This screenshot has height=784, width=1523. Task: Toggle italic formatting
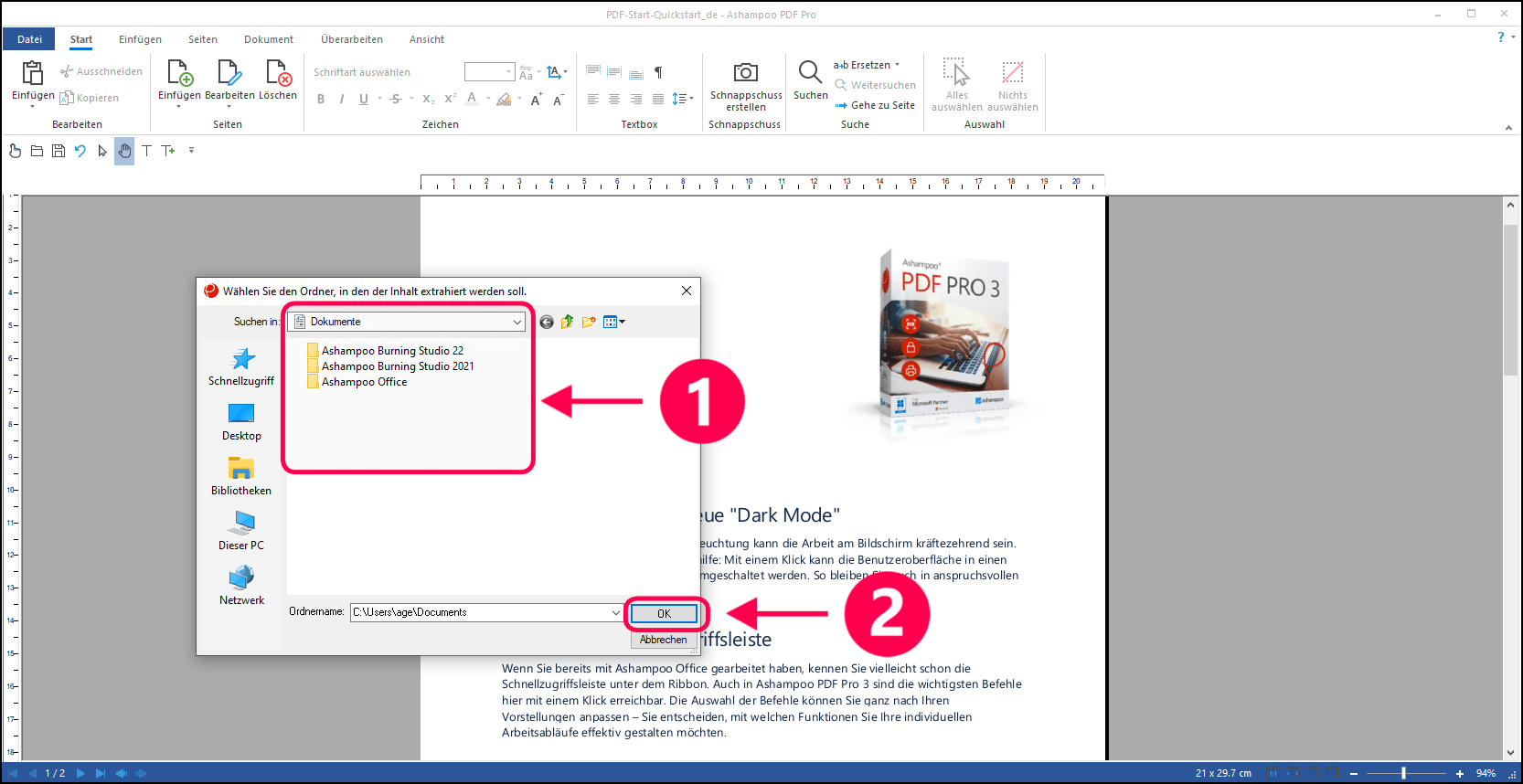click(x=342, y=99)
